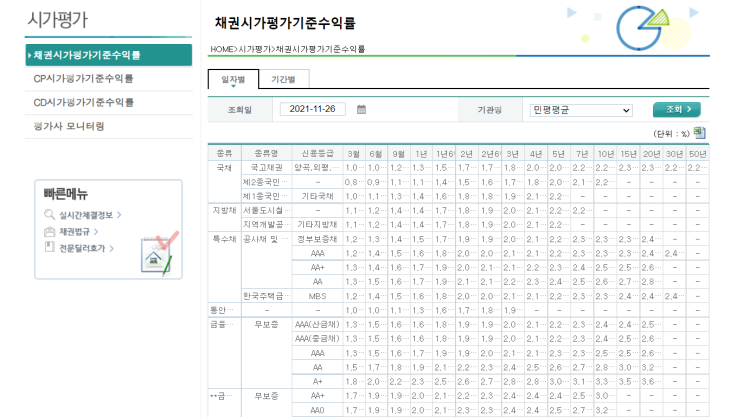Download table via Excel export icon
The width and height of the screenshot is (743, 417).
point(699,133)
